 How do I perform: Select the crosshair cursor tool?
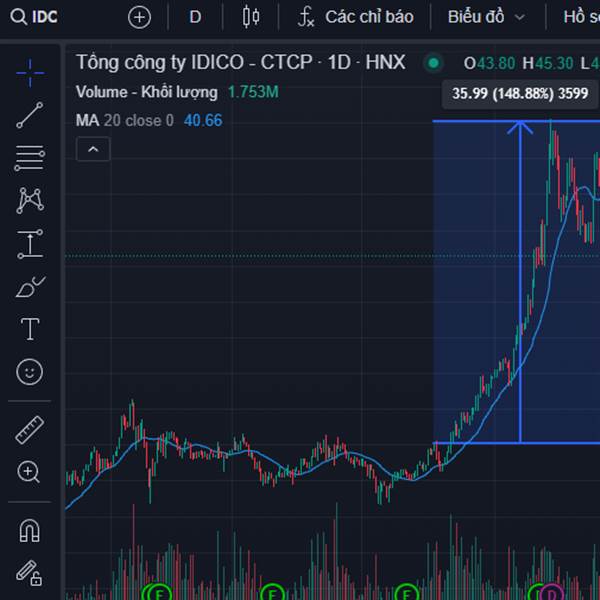tap(30, 73)
